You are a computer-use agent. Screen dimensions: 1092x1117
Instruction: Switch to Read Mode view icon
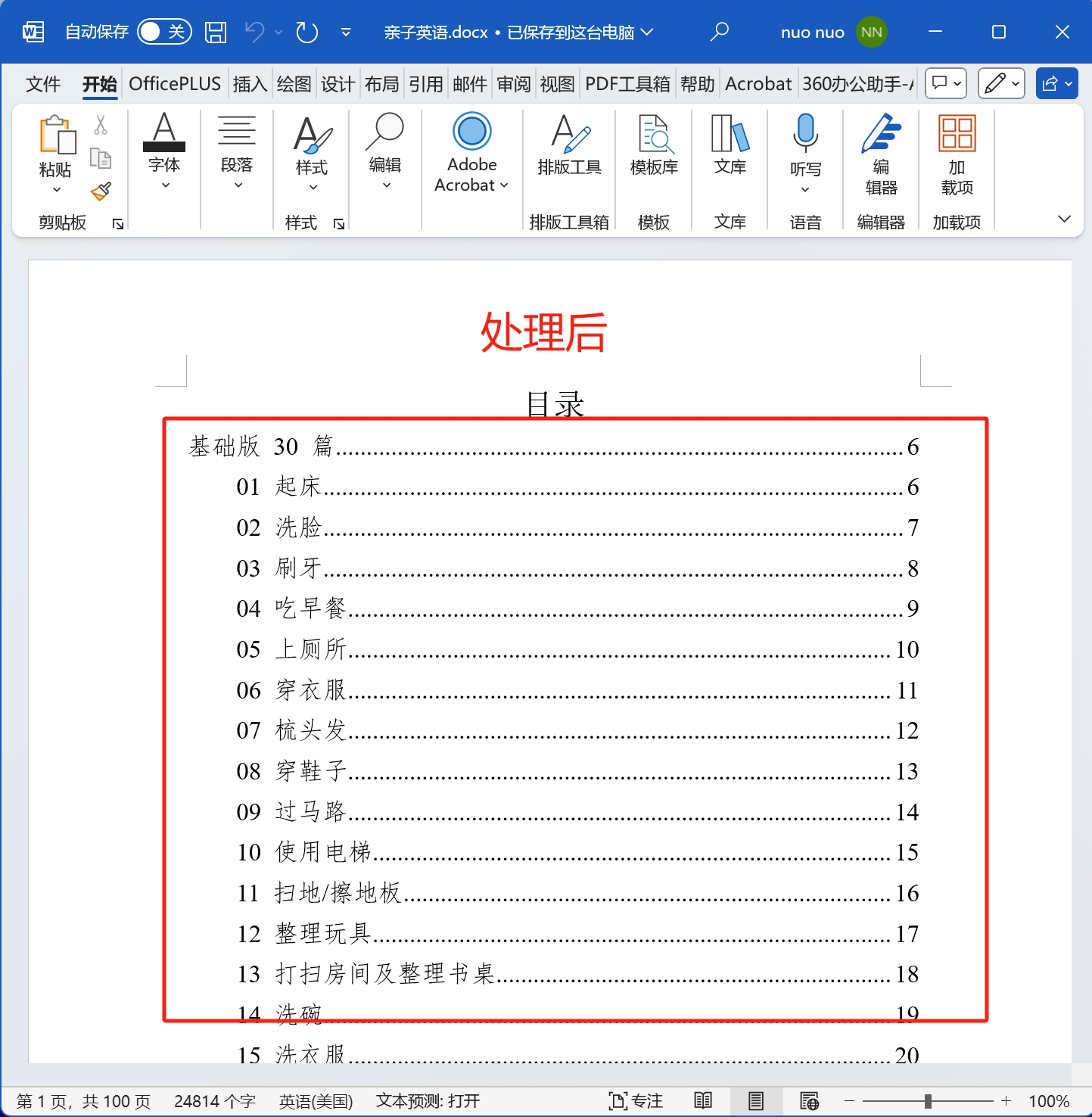[703, 1101]
